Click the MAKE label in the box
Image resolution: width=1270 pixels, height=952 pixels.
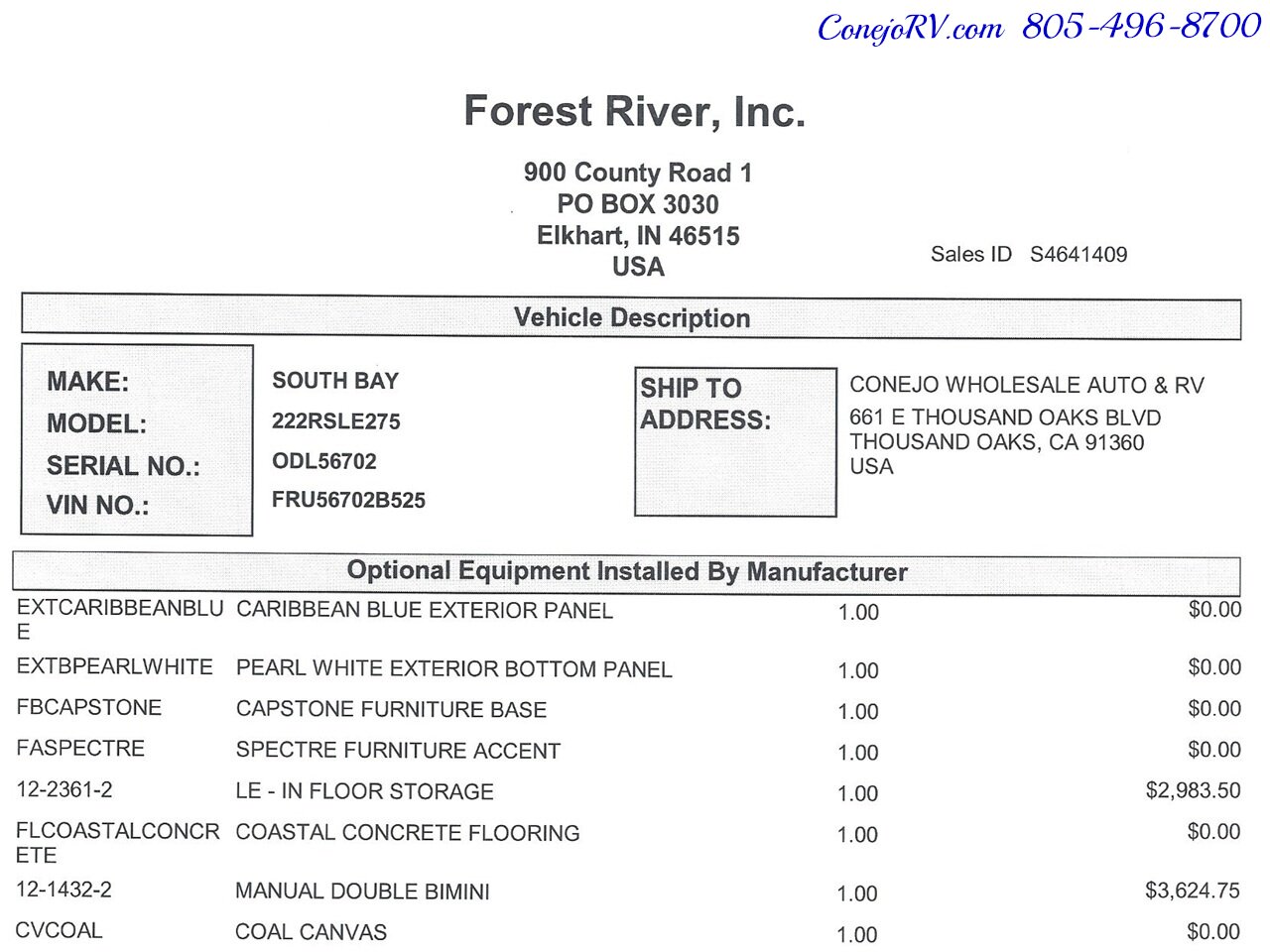point(87,382)
